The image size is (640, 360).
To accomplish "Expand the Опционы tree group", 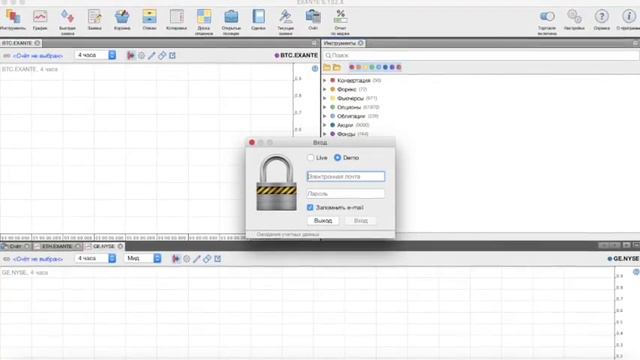I will [325, 107].
